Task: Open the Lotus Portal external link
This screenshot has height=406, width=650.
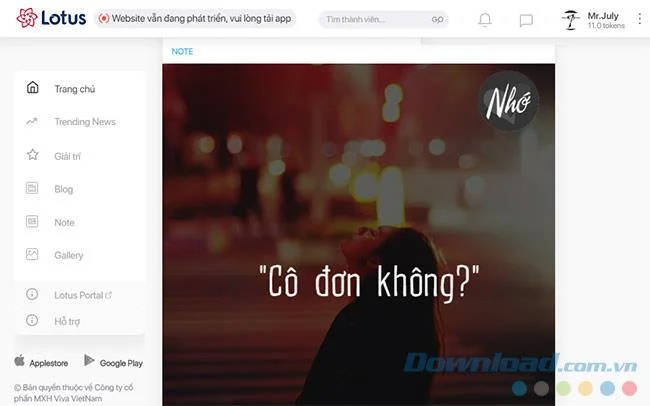Action: point(83,295)
